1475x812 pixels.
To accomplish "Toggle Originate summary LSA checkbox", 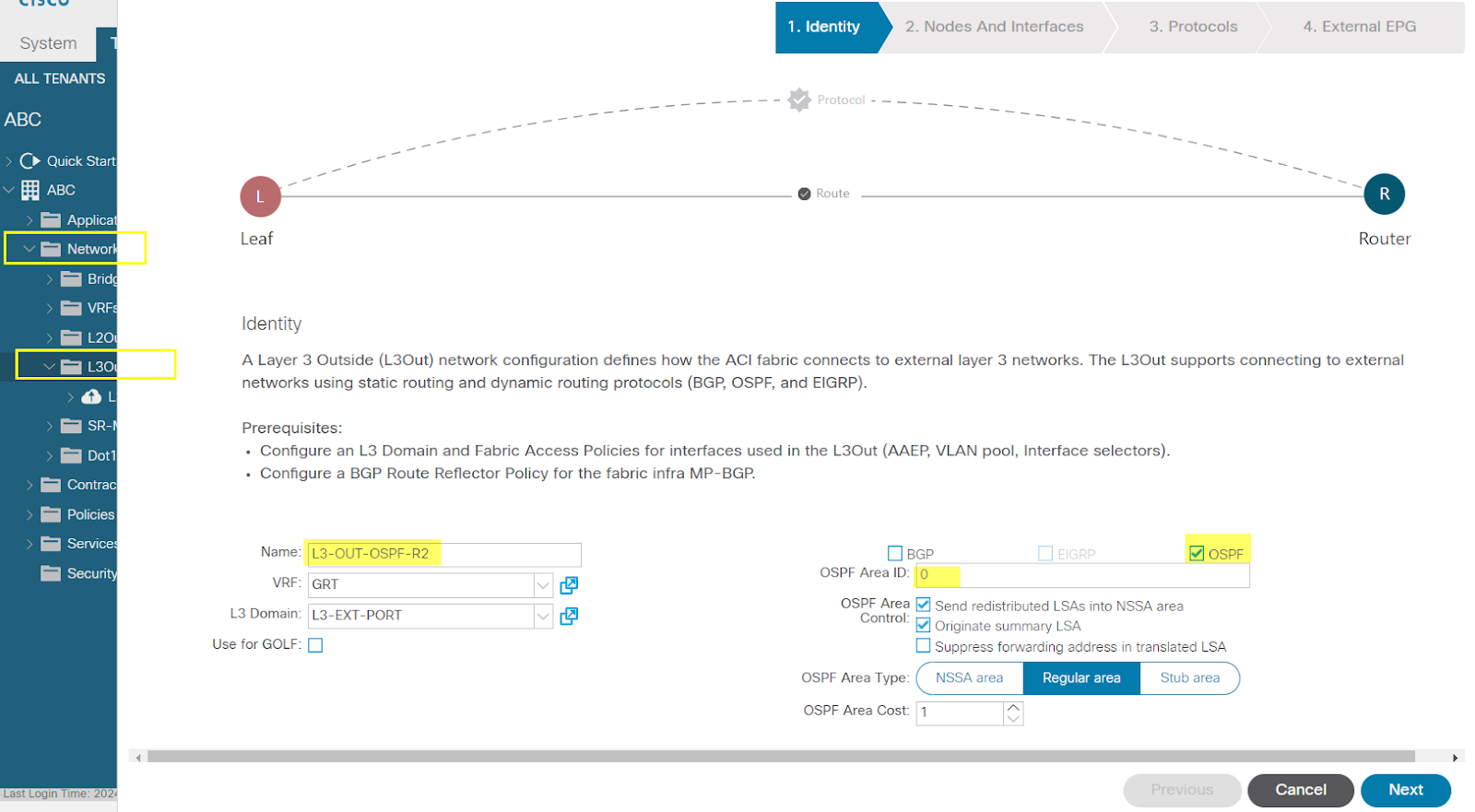I will (x=923, y=625).
